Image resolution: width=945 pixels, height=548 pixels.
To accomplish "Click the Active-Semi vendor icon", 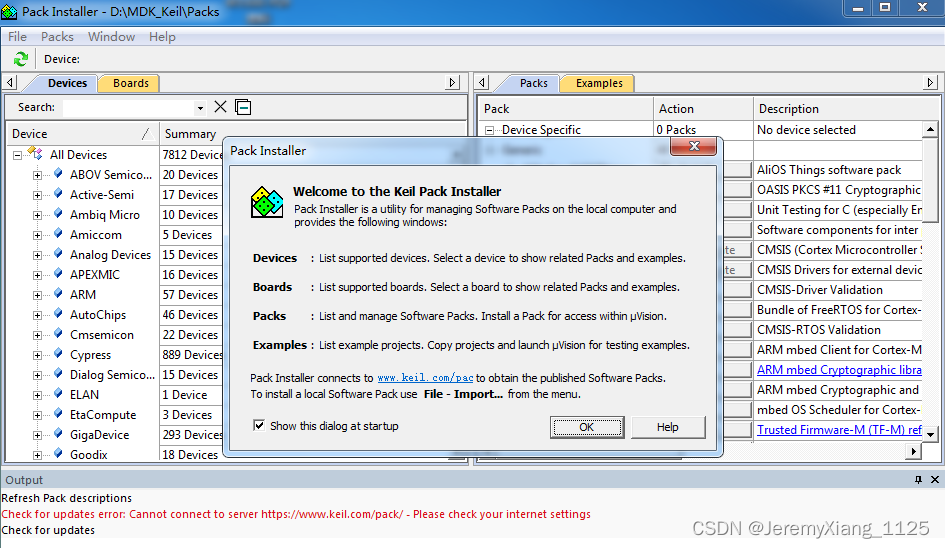I will 58,194.
